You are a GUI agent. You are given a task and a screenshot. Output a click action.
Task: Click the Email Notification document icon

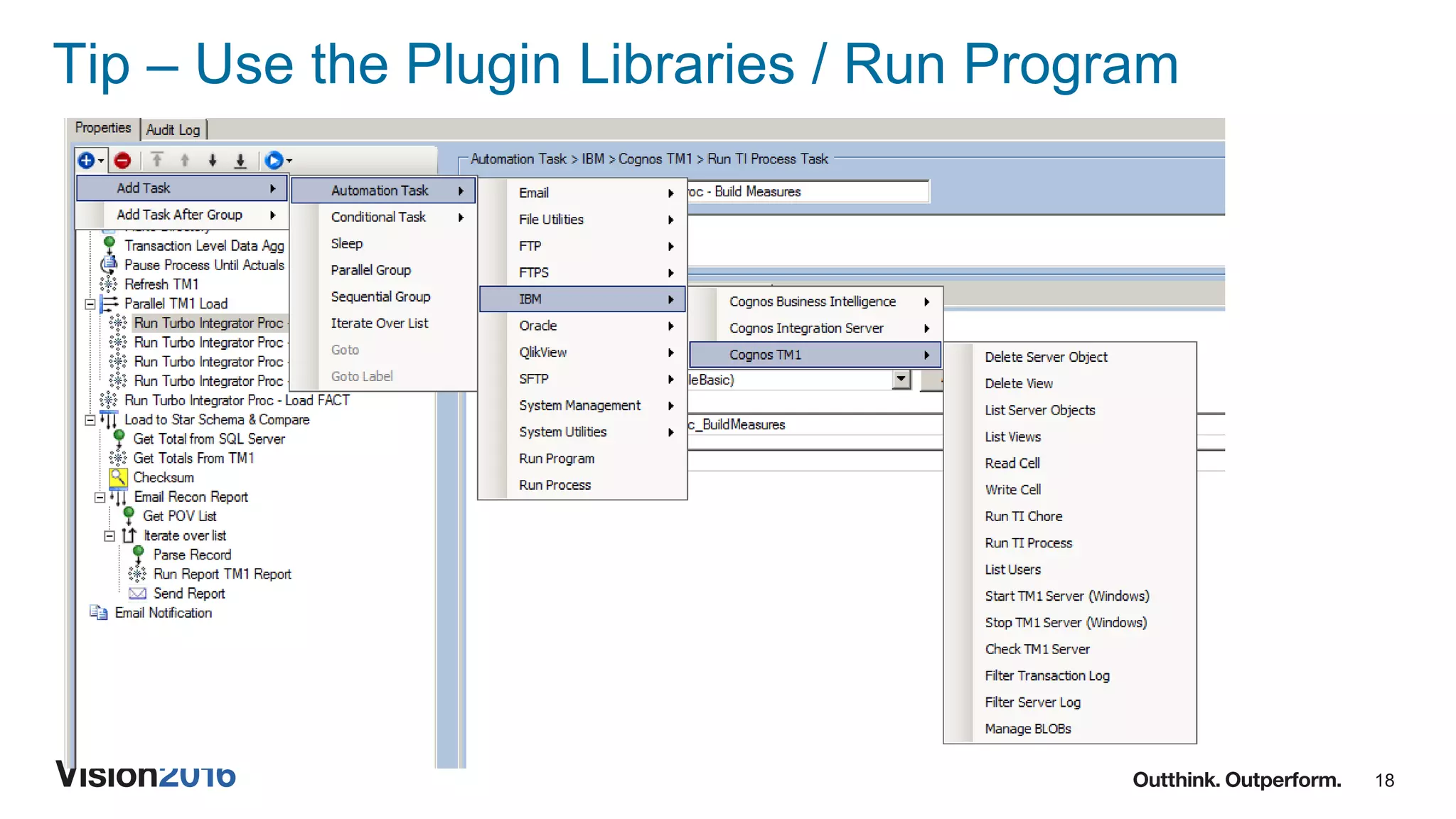tap(98, 612)
